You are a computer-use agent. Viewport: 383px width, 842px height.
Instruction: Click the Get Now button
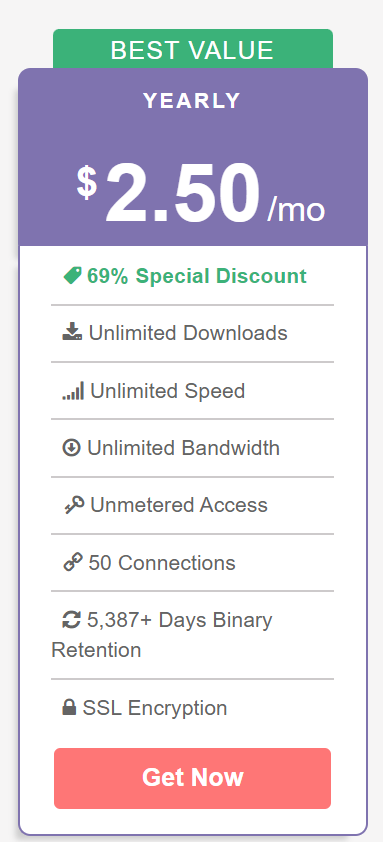192,778
